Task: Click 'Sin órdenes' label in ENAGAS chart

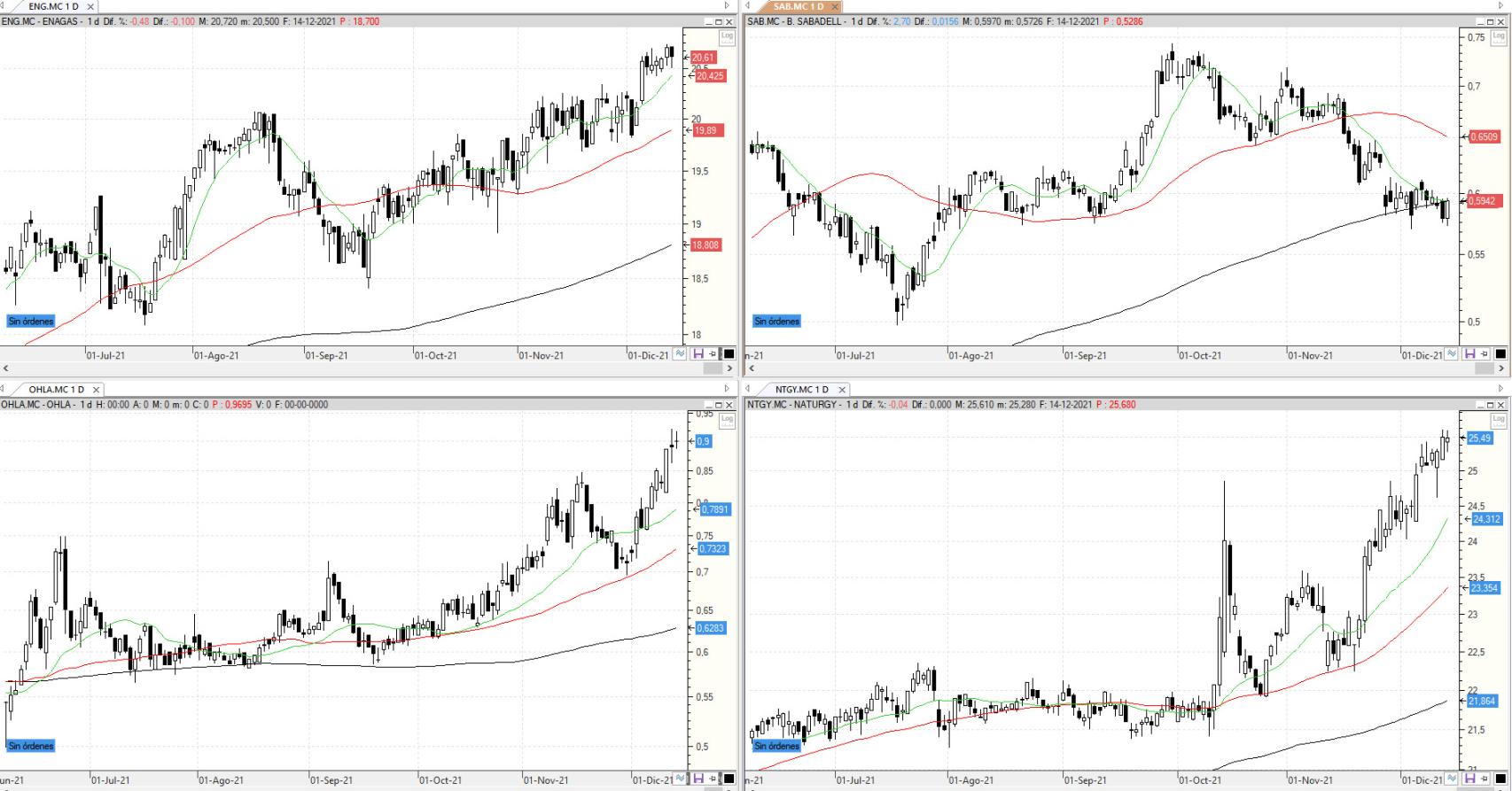Action: pos(31,322)
